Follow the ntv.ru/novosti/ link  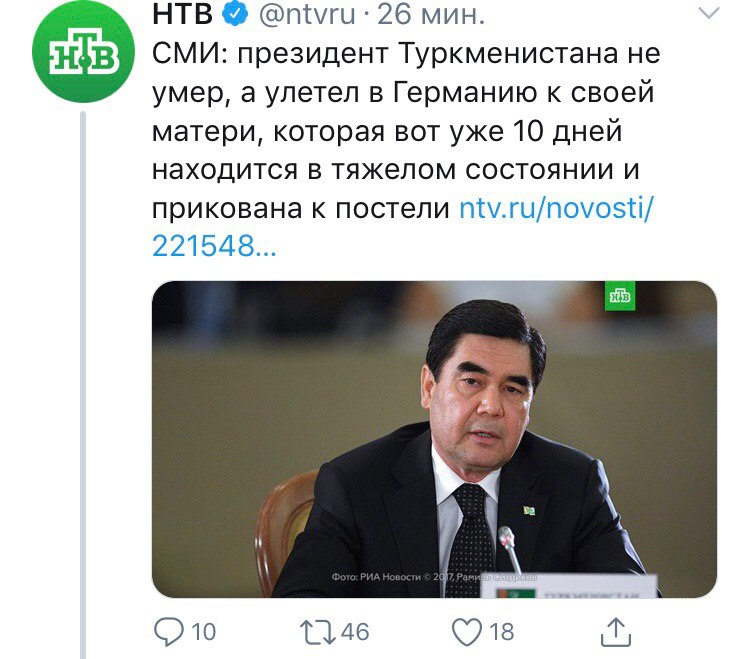click(x=556, y=209)
